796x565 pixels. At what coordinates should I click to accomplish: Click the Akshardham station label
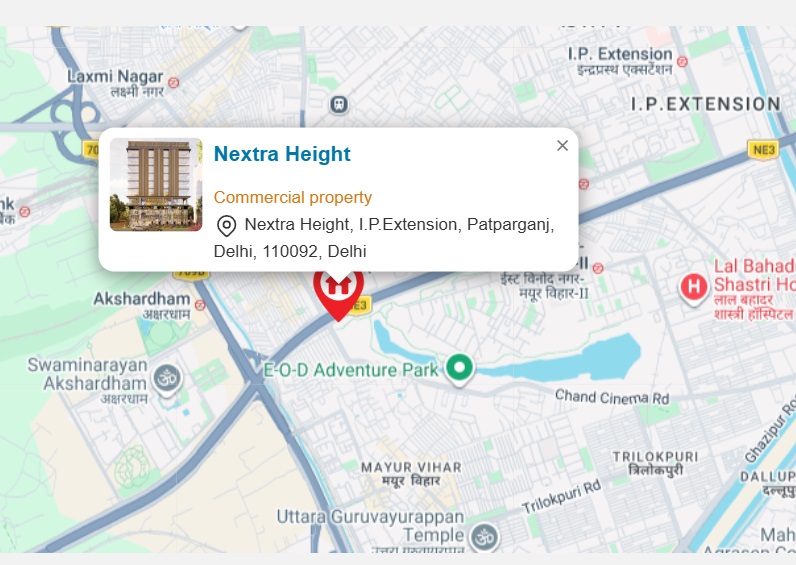[x=142, y=305]
